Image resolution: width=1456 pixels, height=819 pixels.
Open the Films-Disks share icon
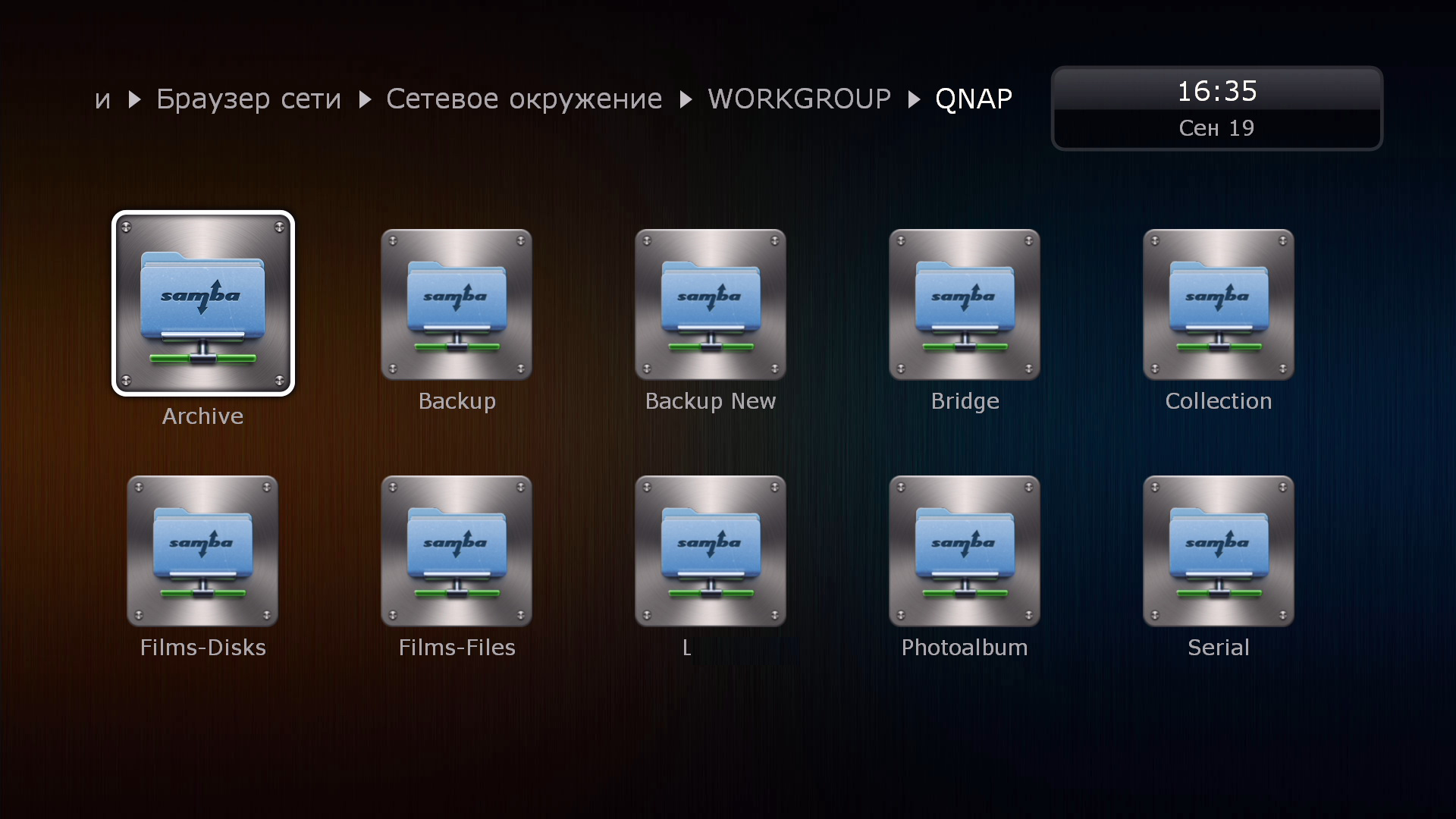[x=202, y=551]
